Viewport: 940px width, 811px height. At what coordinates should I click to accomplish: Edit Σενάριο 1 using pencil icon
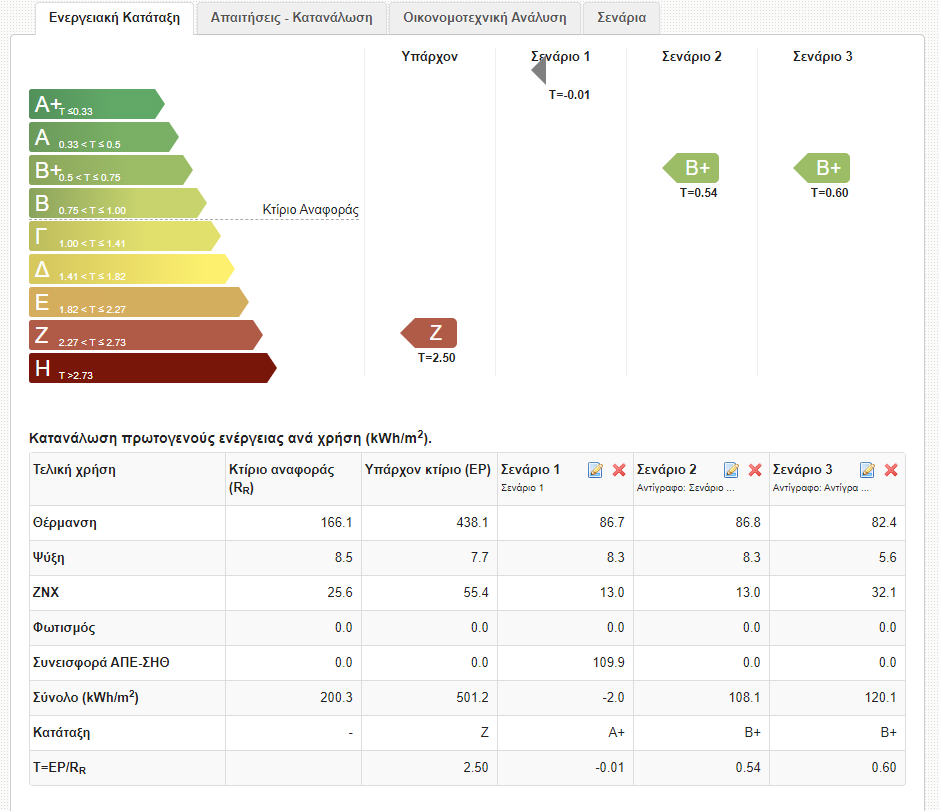pos(596,470)
